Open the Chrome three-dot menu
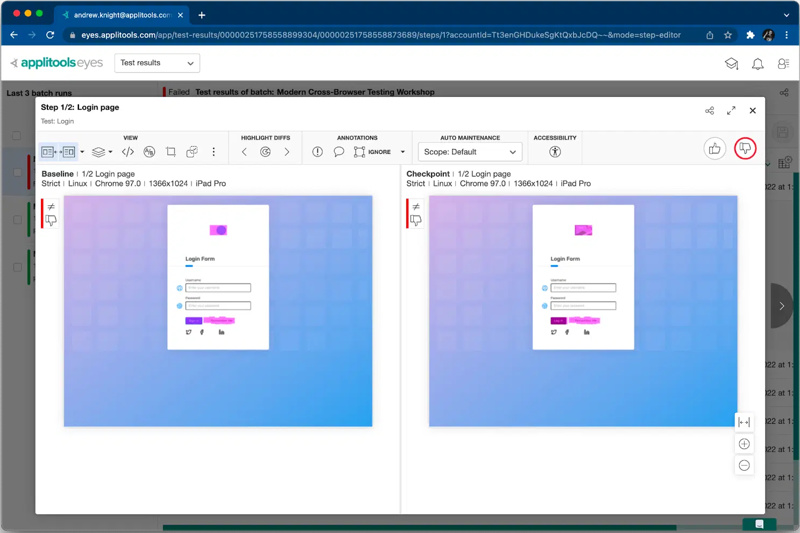Image resolution: width=800 pixels, height=533 pixels. click(786, 35)
